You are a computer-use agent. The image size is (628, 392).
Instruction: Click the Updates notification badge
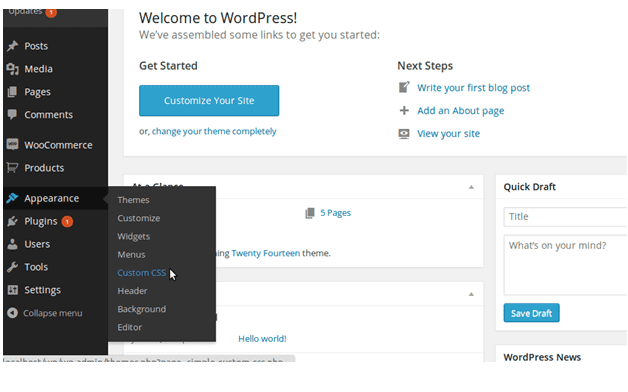(x=51, y=12)
